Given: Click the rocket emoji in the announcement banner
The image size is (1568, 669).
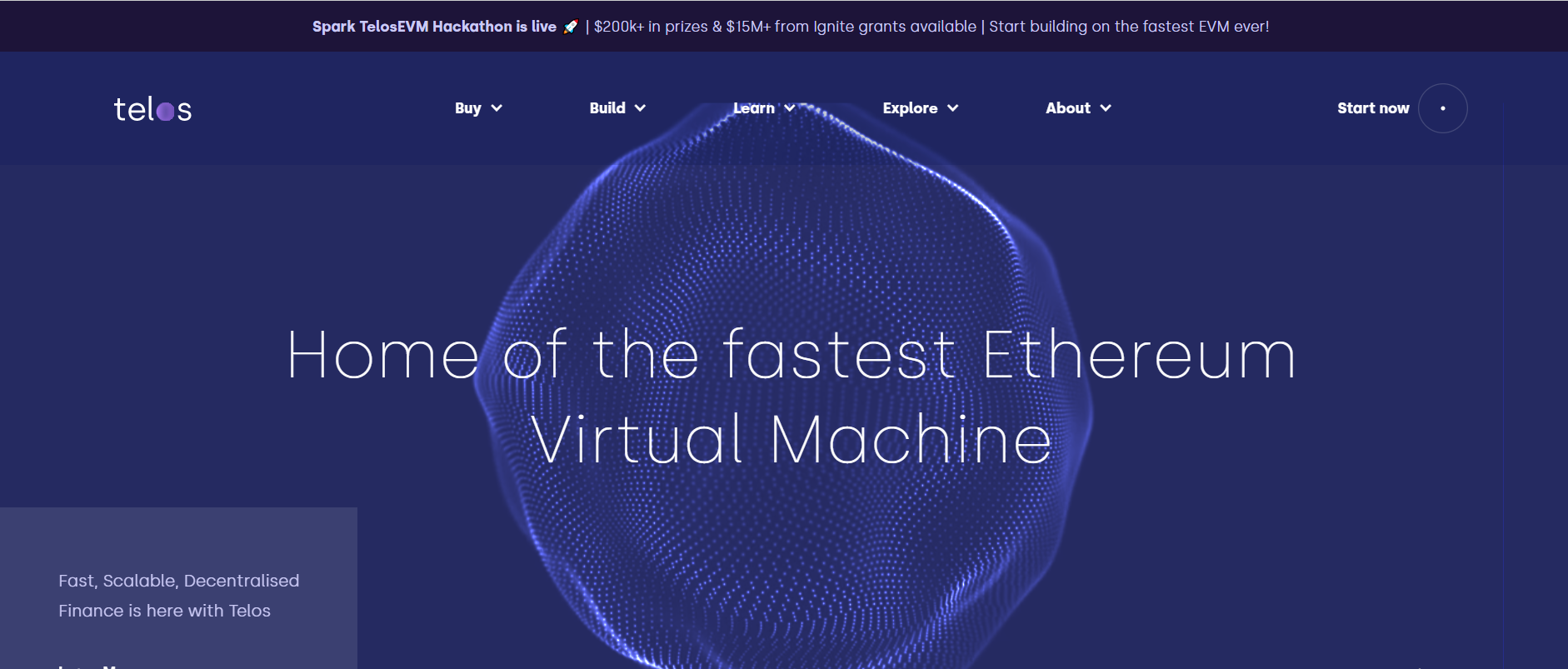Looking at the screenshot, I should [571, 27].
